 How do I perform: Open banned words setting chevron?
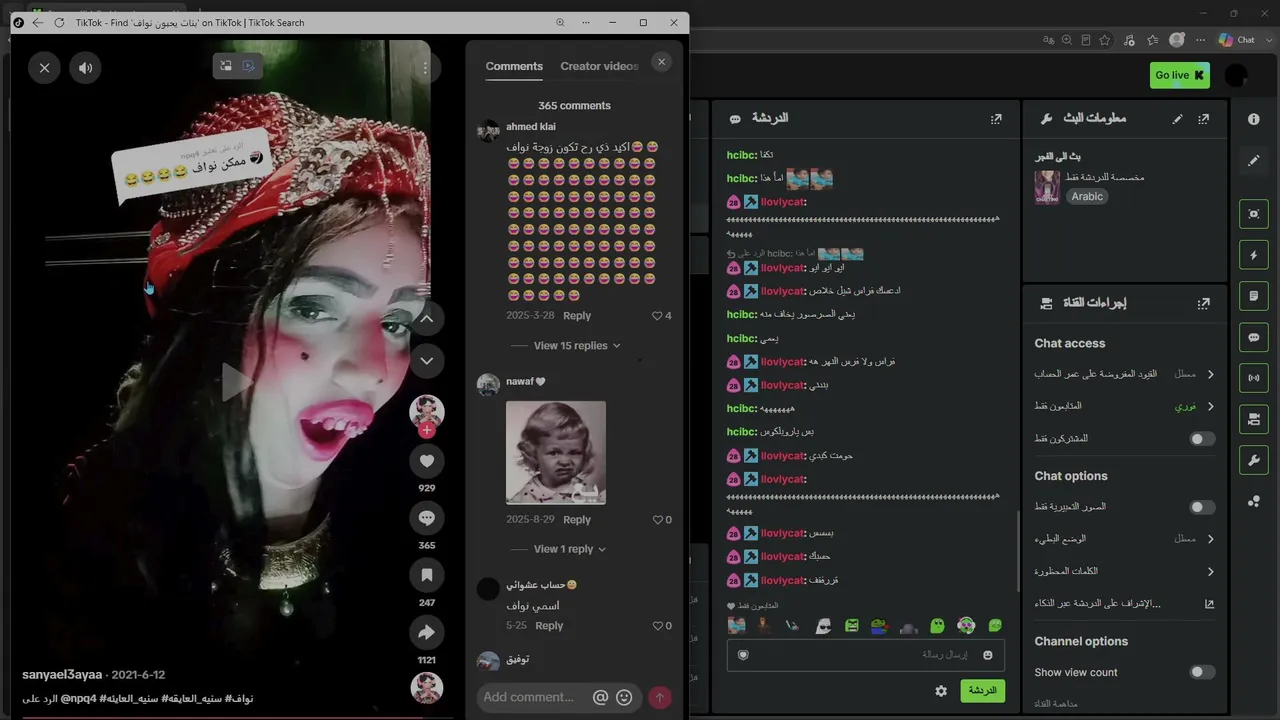click(1210, 571)
